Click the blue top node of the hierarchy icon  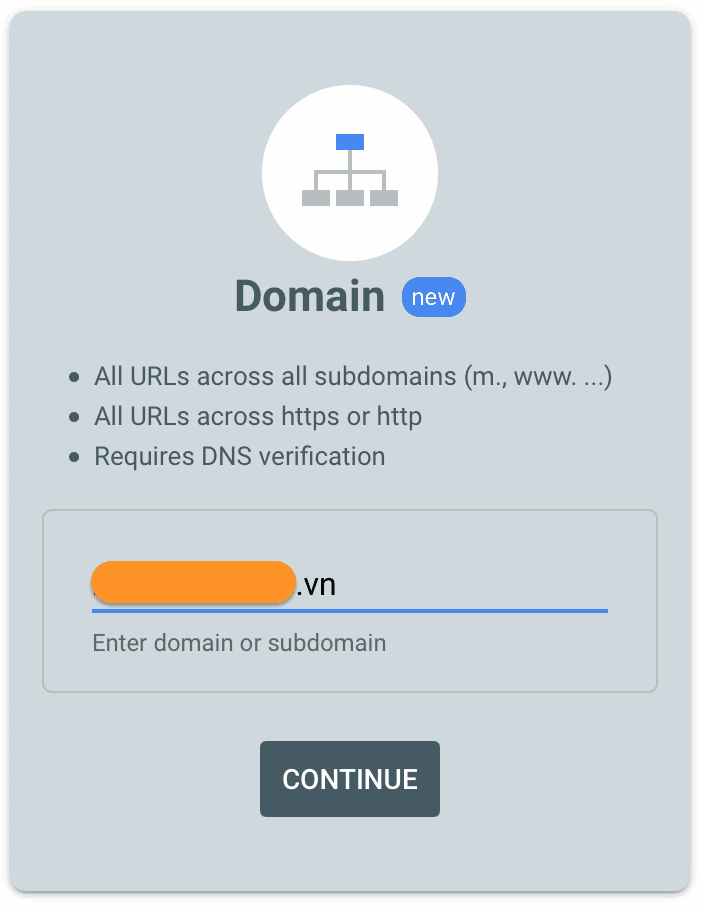[349, 142]
